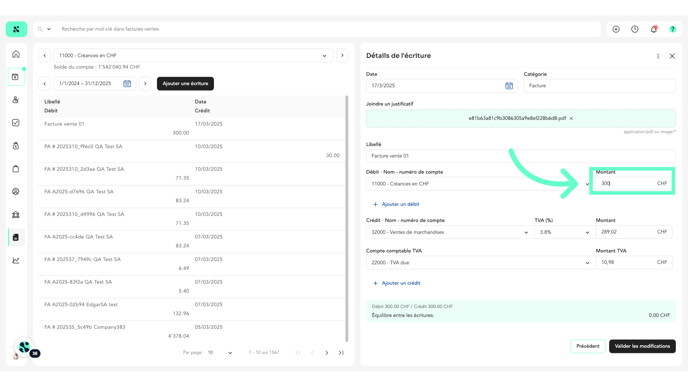Open the home icon in sidebar
The width and height of the screenshot is (688, 387).
point(16,54)
